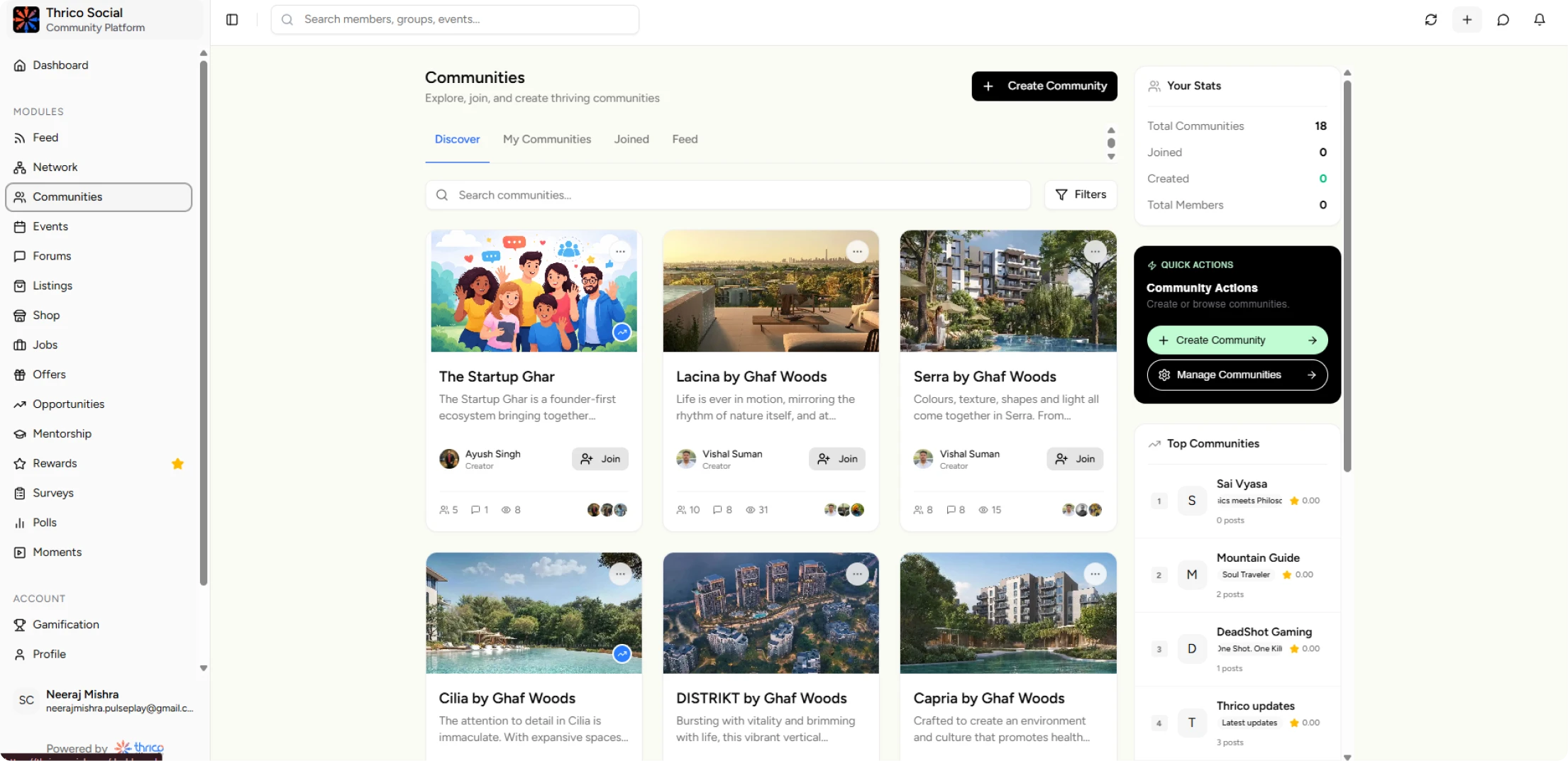
Task: Open the Filters panel
Action: pyautogui.click(x=1081, y=194)
